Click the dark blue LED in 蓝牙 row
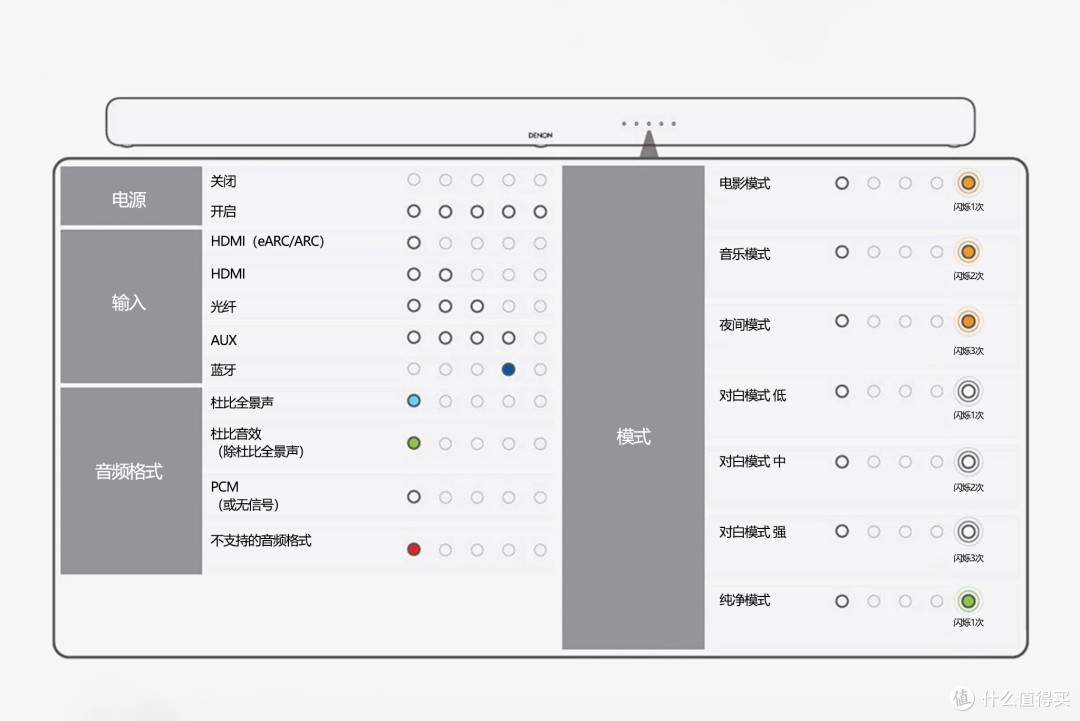 coord(508,370)
